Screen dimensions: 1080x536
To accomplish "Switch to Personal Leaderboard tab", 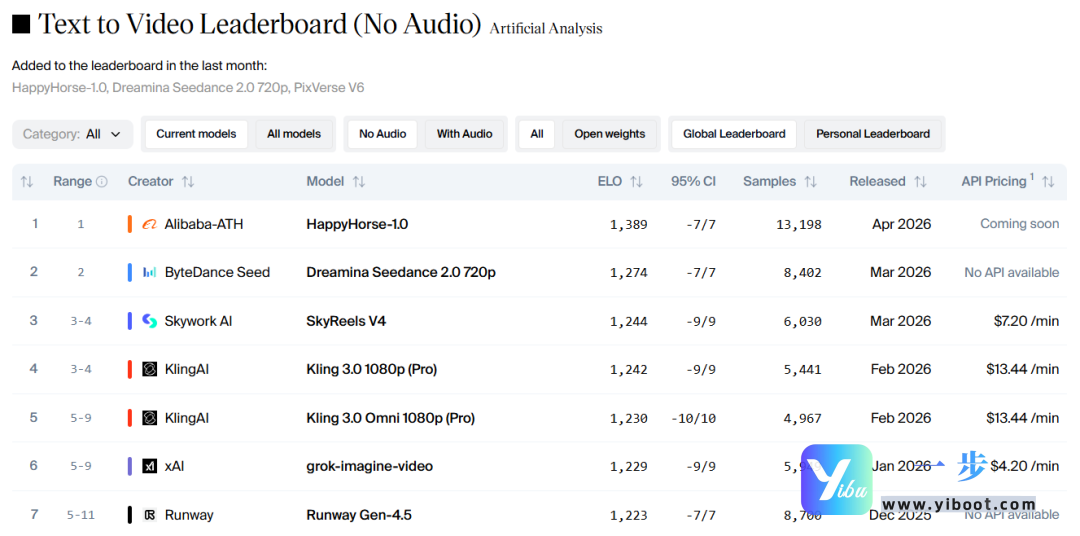I will pyautogui.click(x=872, y=134).
